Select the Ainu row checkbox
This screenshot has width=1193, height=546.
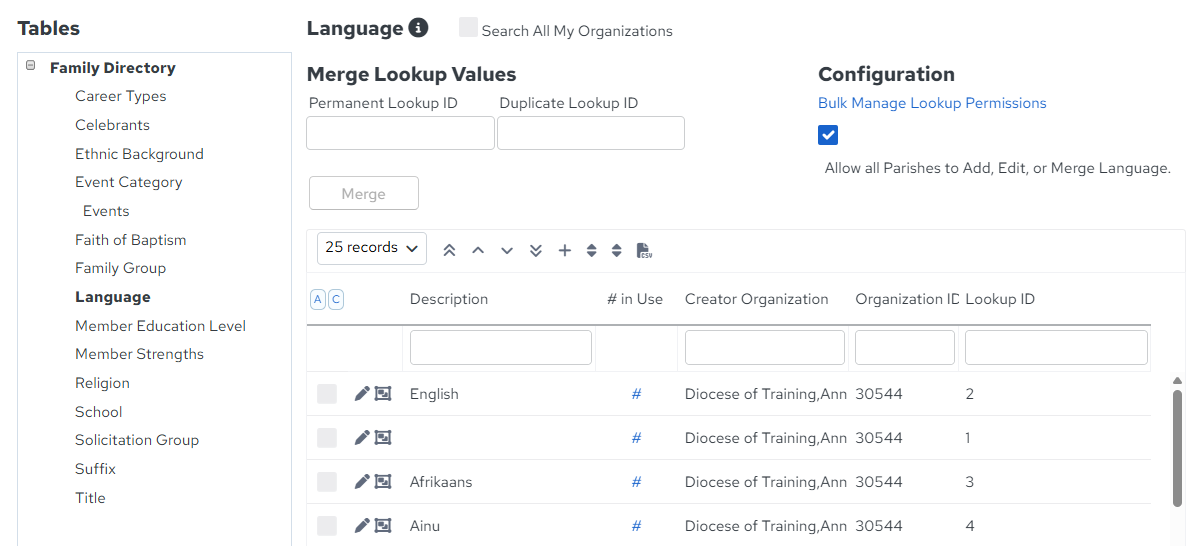coord(327,525)
